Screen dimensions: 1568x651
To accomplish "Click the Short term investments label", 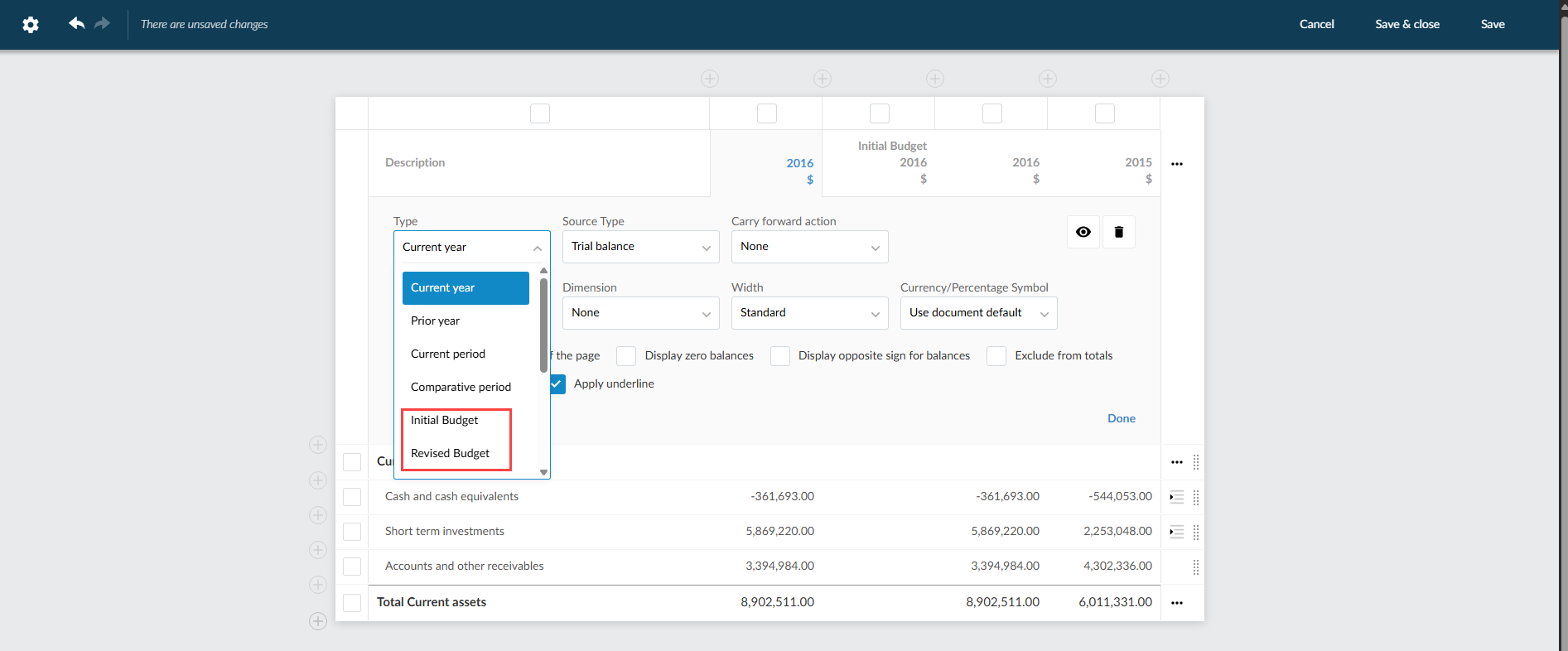I will [x=445, y=532].
